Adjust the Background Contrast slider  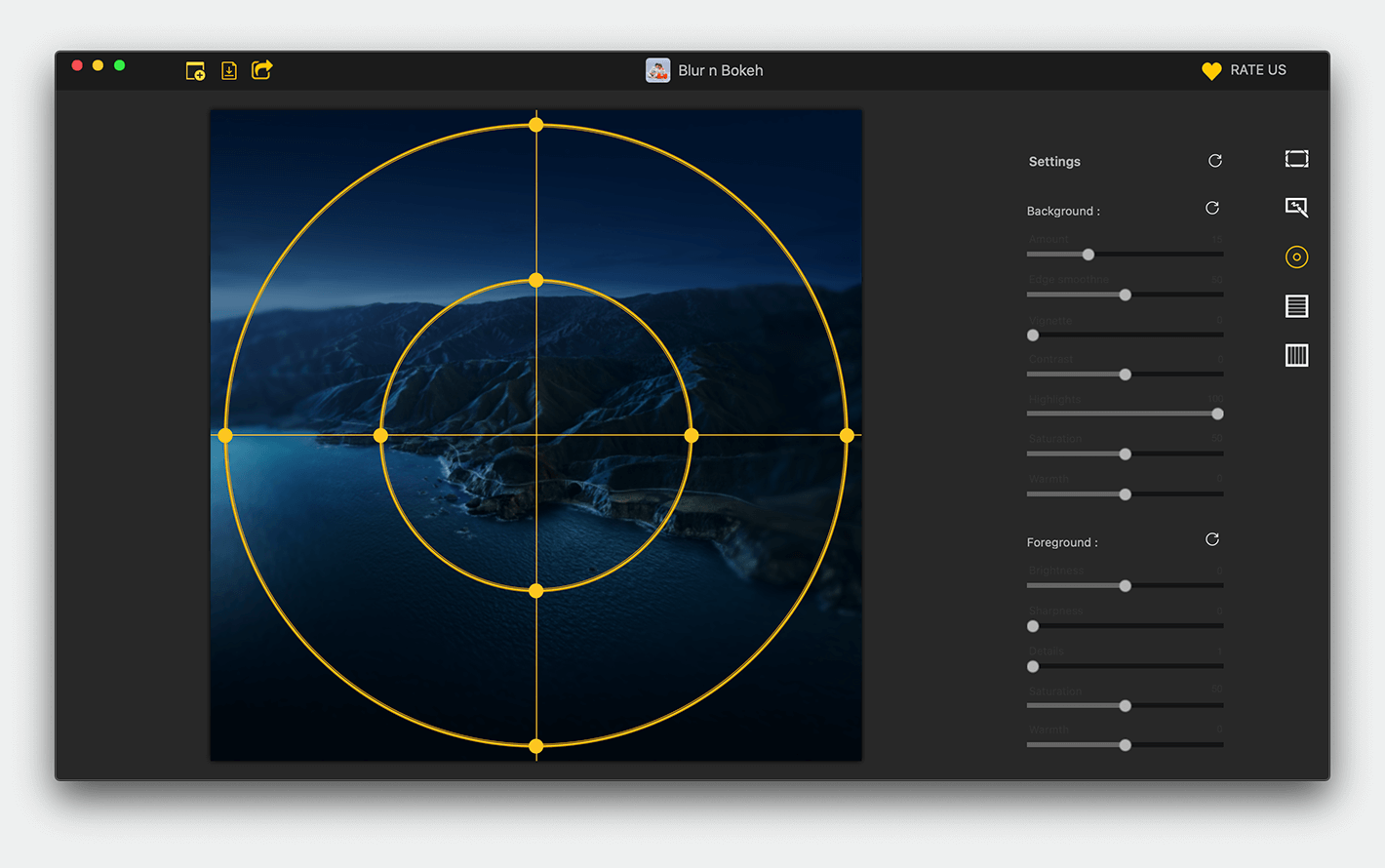(1126, 375)
